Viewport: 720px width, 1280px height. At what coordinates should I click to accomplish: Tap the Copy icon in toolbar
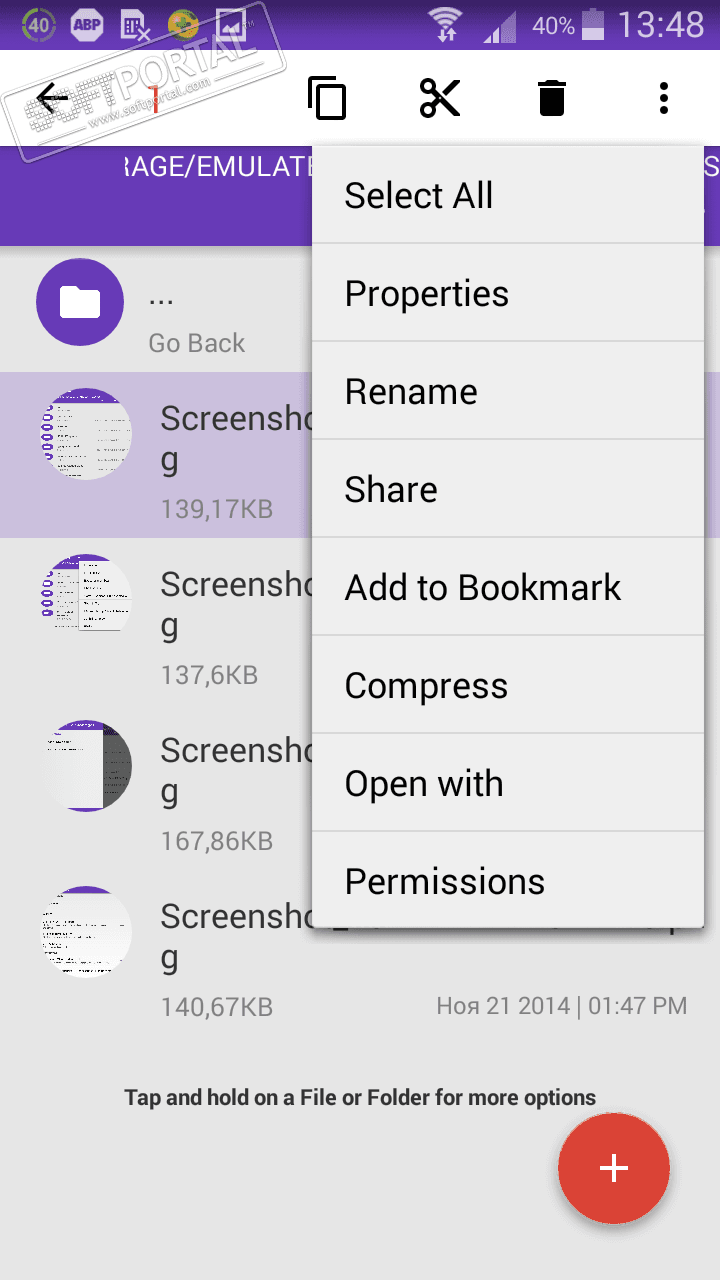327,98
